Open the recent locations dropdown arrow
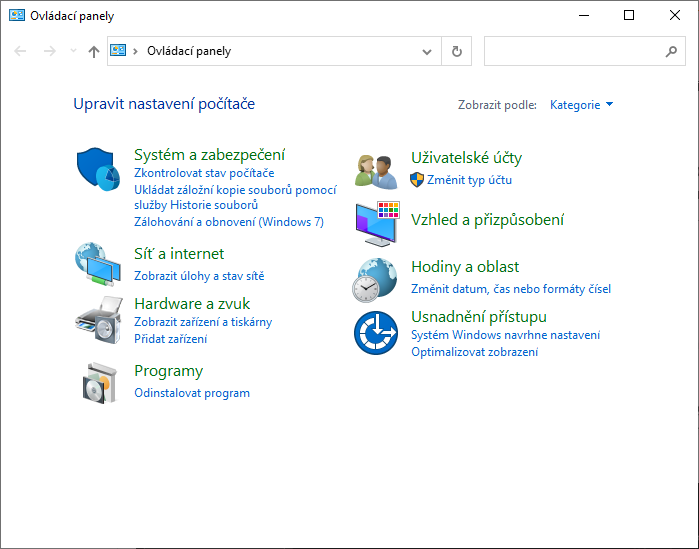The width and height of the screenshot is (699, 549). click(x=74, y=51)
